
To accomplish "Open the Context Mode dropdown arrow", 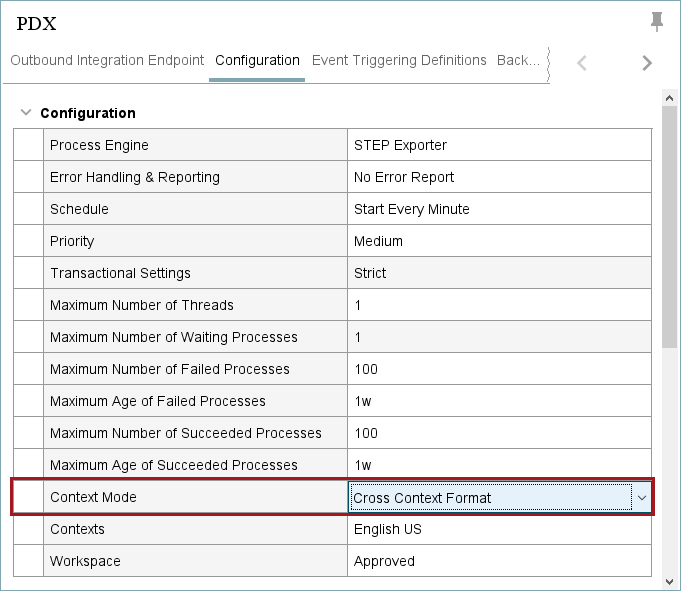I will coord(642,498).
